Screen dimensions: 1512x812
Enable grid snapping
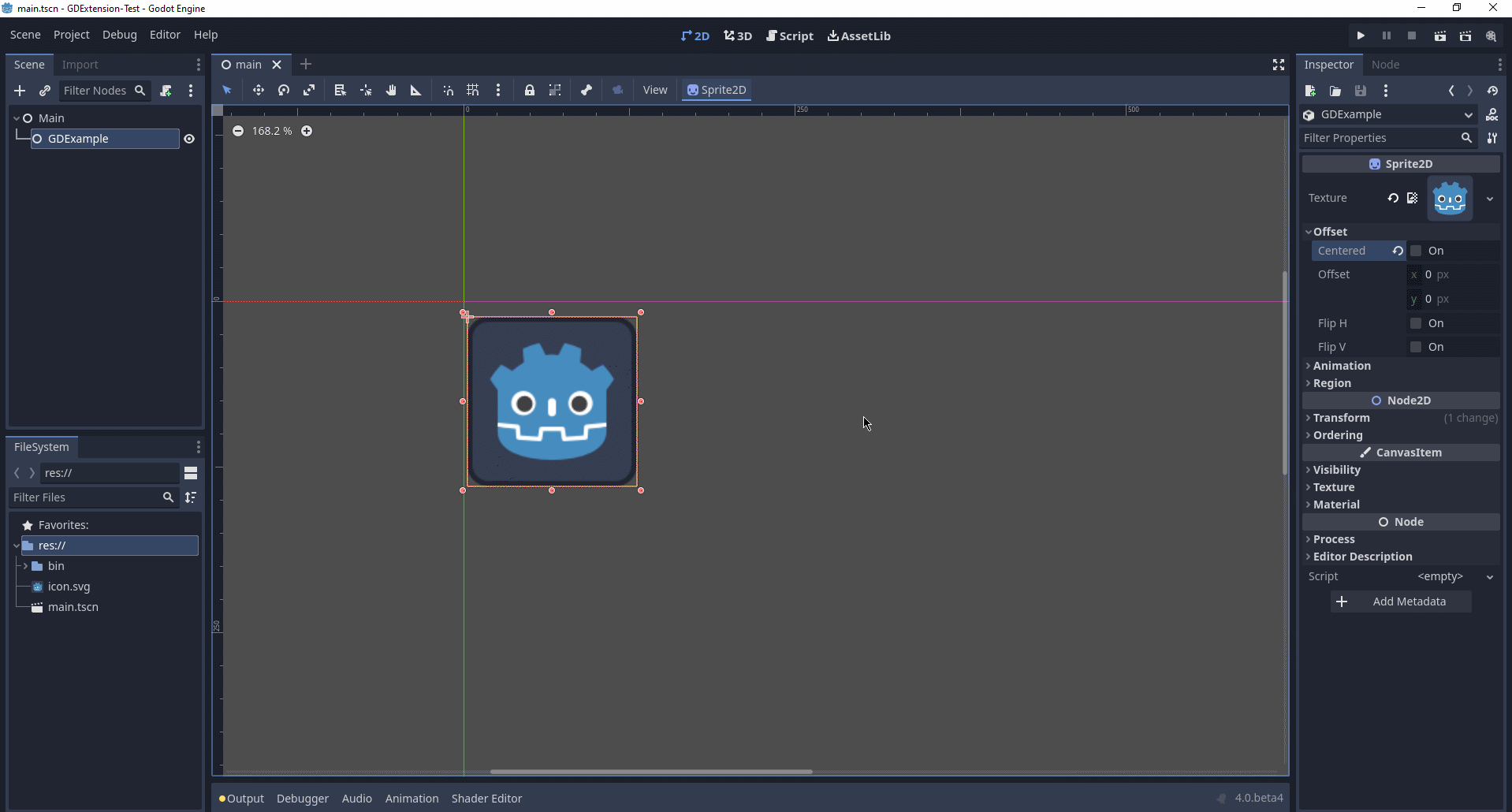tap(472, 90)
